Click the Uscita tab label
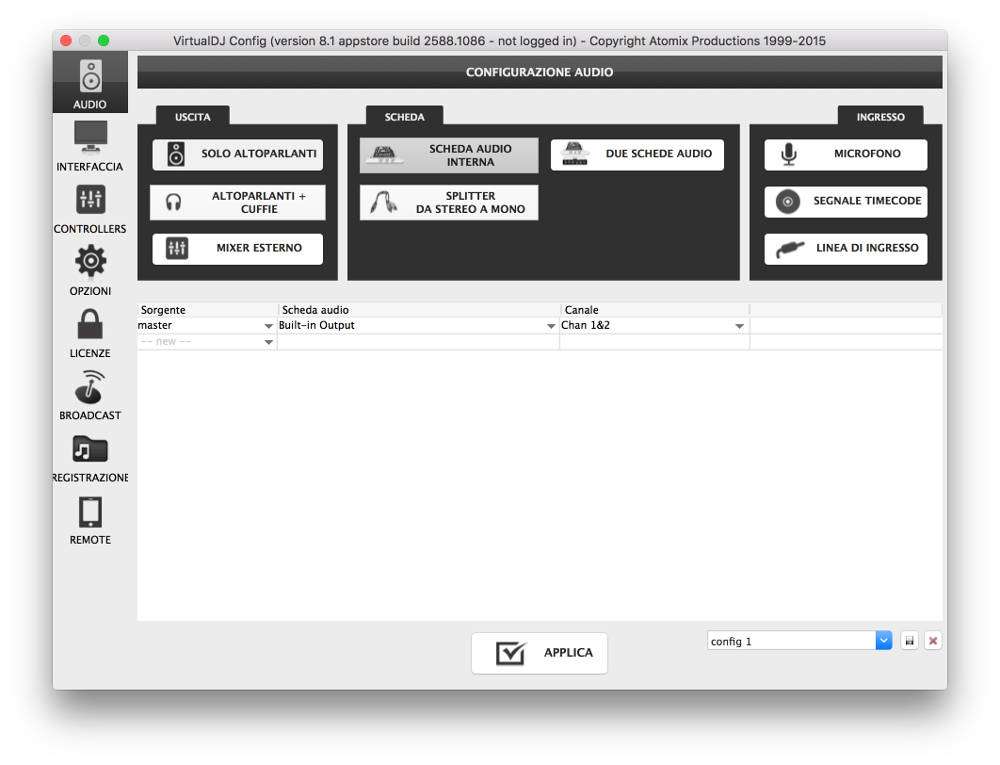Screen dimensions: 1000x765 pos(193,117)
